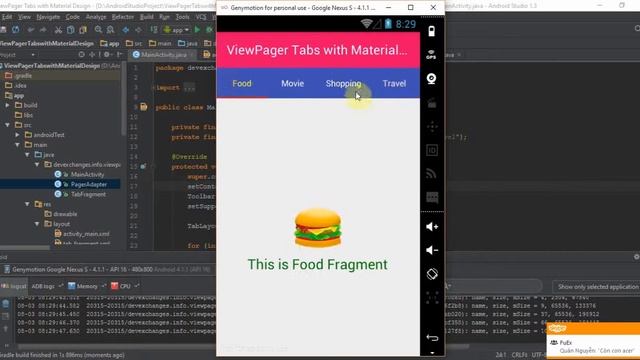Open the Genymotion GPS widget
Image resolution: width=640 pixels, height=360 pixels.
[431, 55]
